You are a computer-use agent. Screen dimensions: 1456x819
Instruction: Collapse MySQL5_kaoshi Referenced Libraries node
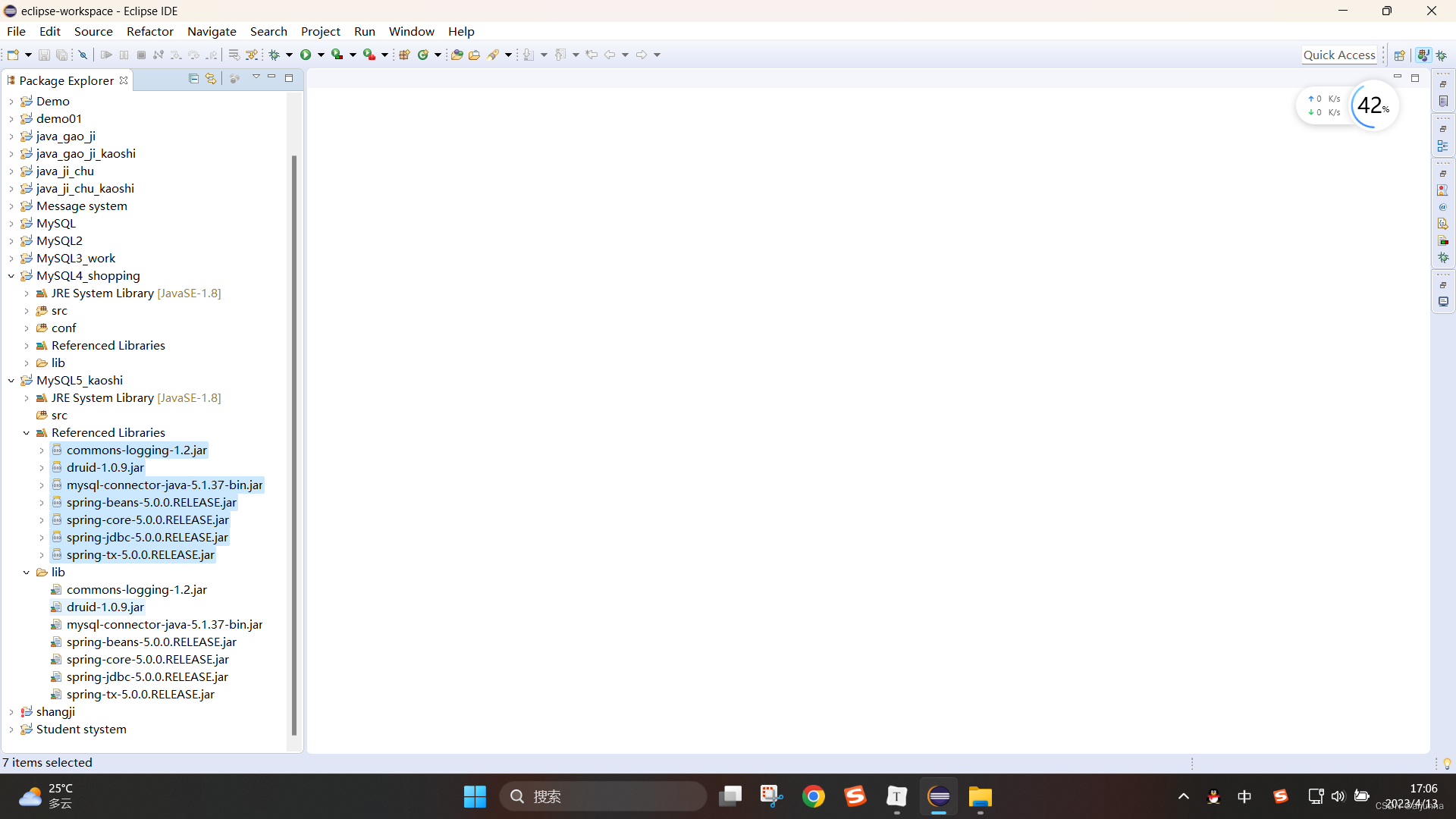click(x=27, y=433)
